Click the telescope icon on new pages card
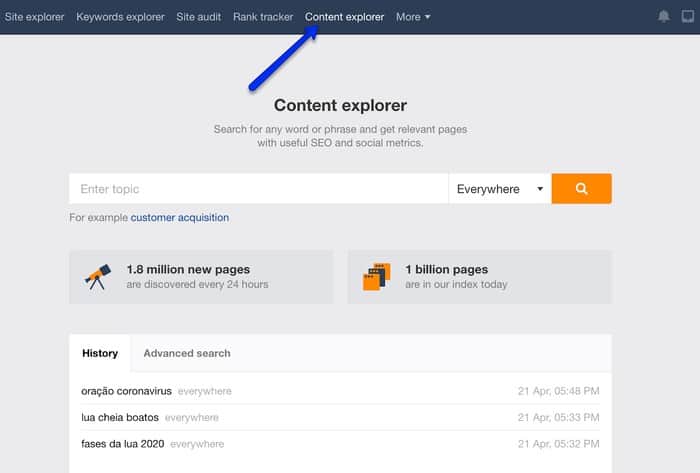Image resolution: width=700 pixels, height=473 pixels. pos(98,277)
